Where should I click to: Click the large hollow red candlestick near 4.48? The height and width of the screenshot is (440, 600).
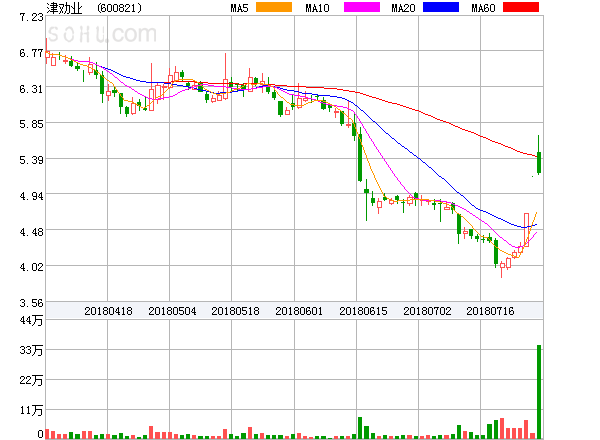click(527, 230)
